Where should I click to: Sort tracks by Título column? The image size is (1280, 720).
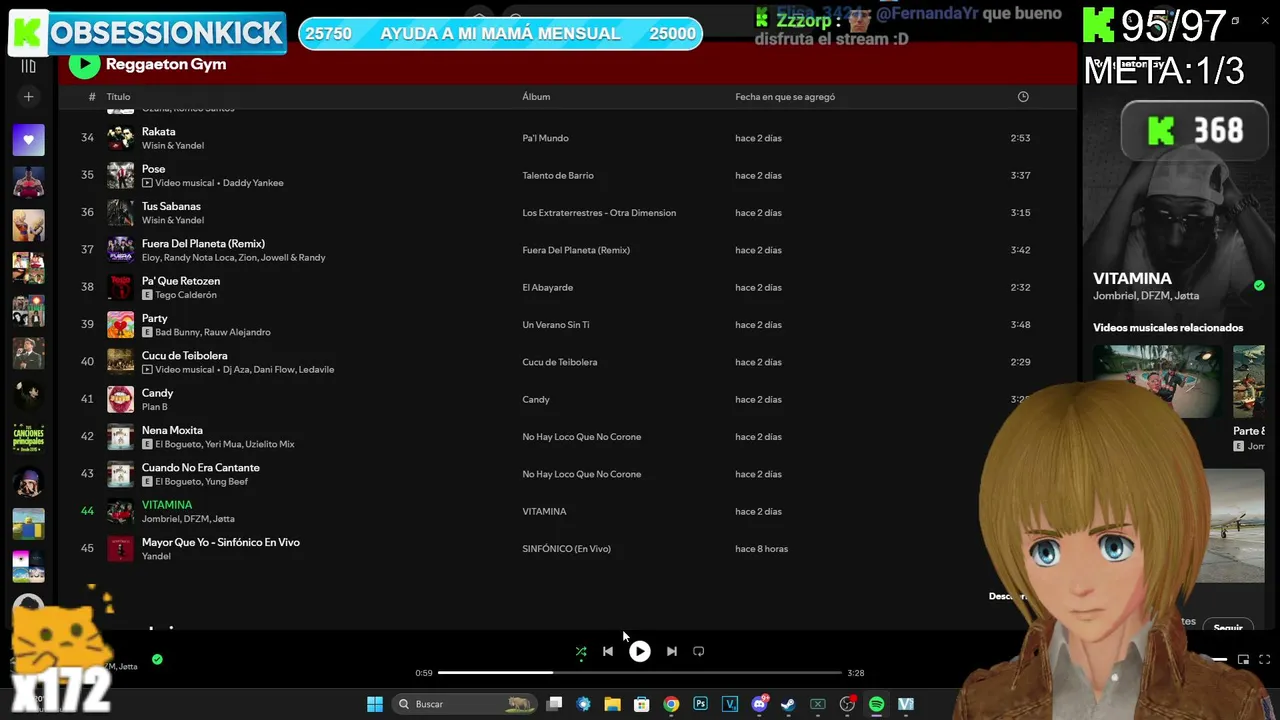click(118, 97)
